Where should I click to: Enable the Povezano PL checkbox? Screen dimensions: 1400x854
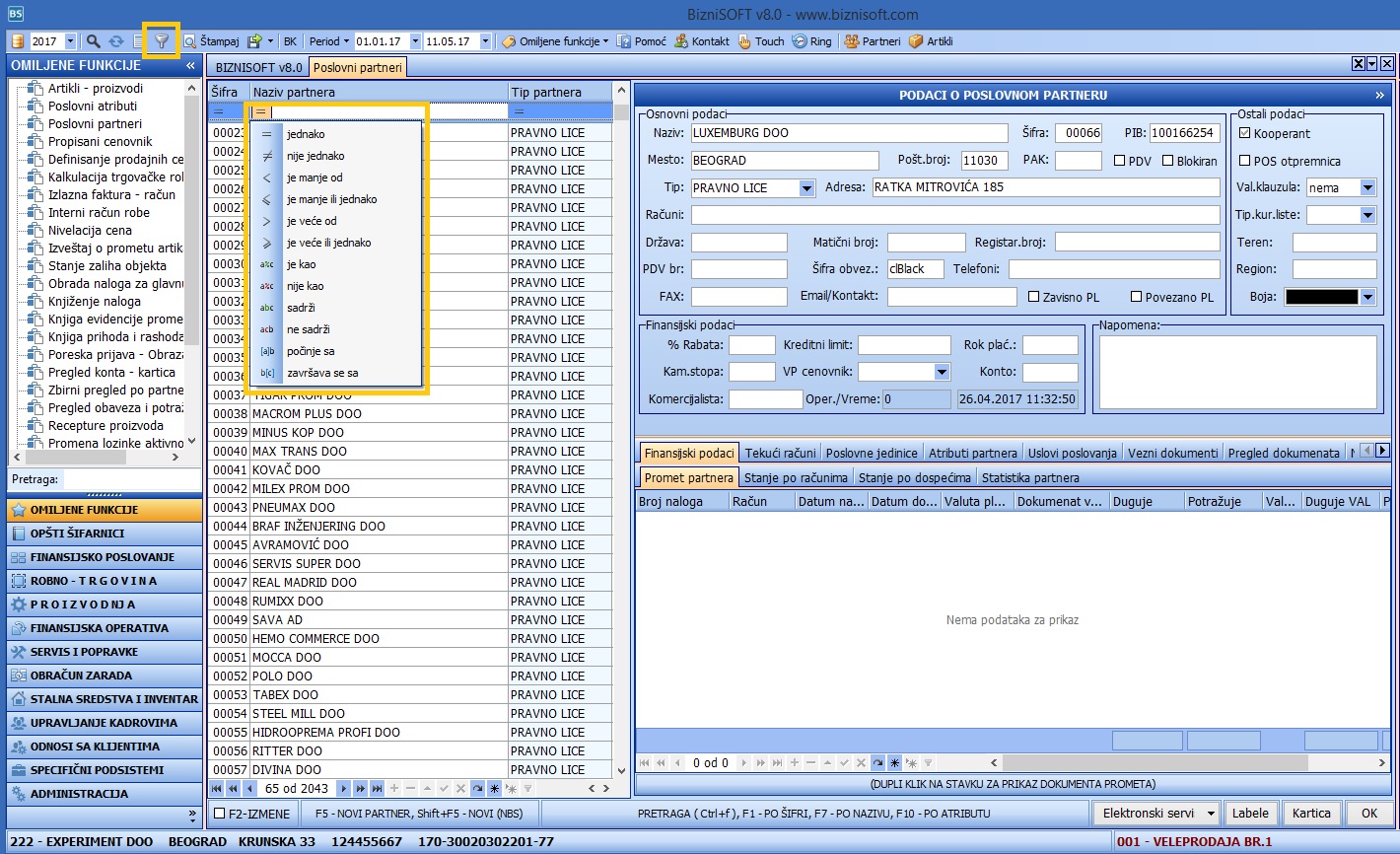(1136, 297)
